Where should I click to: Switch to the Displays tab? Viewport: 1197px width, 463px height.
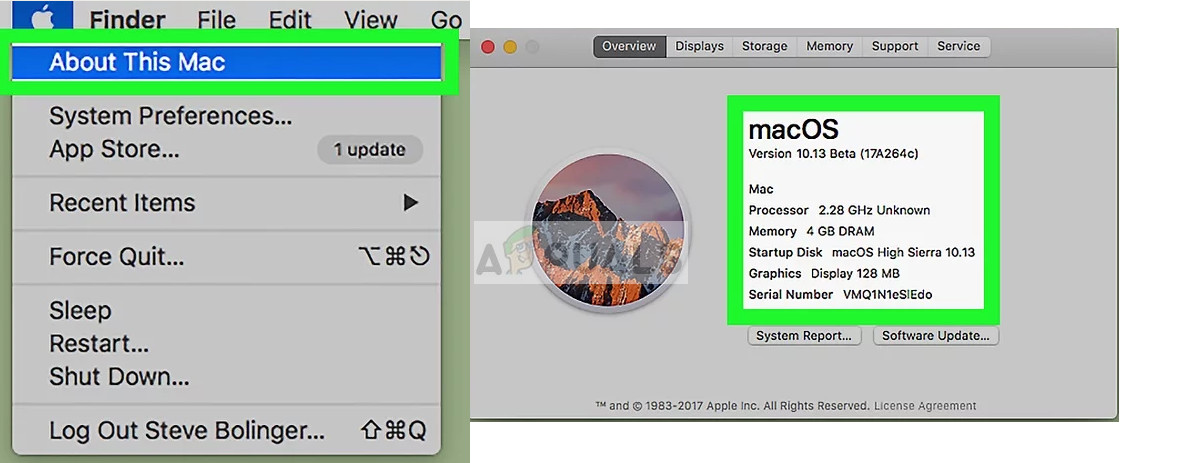[x=699, y=47]
